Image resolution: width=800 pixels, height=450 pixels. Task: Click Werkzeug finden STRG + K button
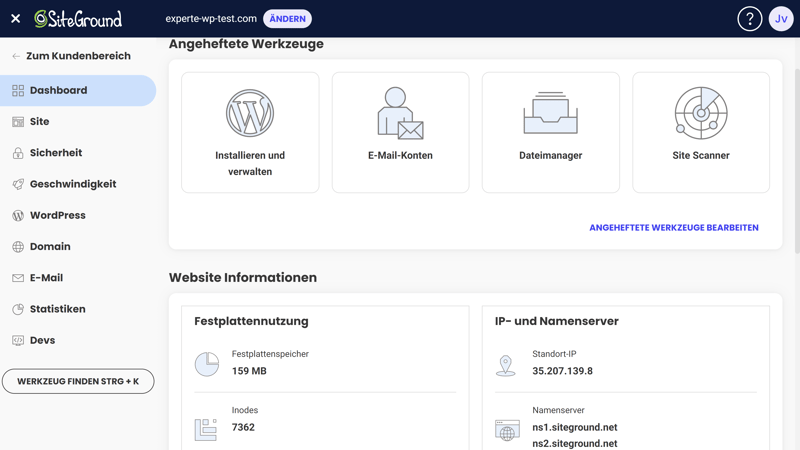click(78, 381)
